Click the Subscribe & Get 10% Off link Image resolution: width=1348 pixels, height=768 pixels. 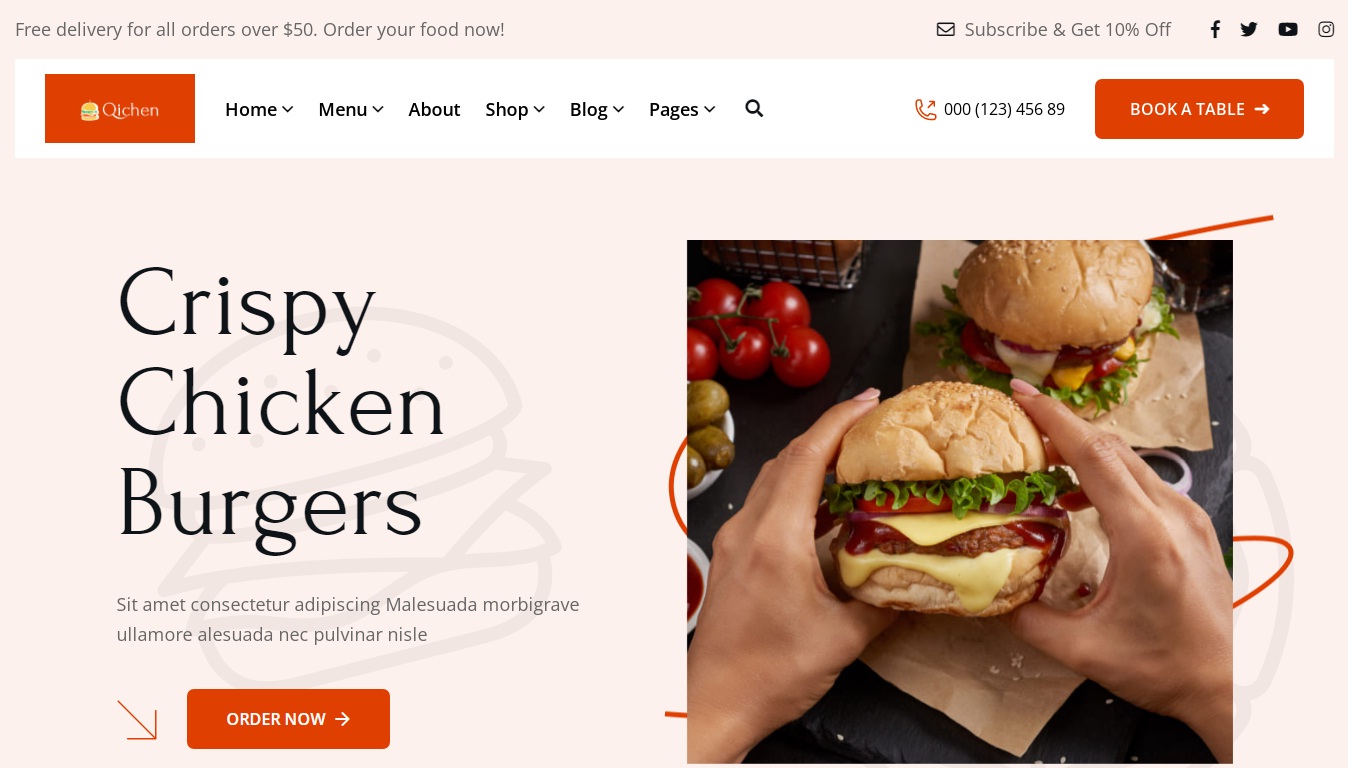[1067, 30]
